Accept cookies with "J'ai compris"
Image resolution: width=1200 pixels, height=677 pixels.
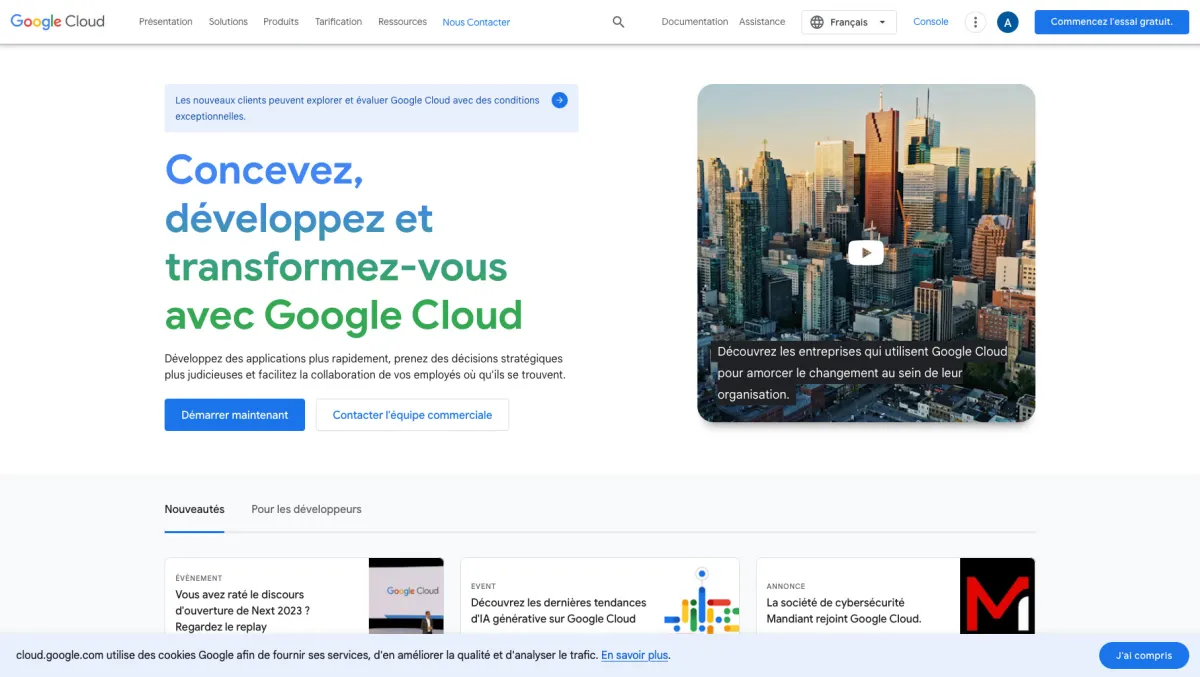coord(1144,656)
